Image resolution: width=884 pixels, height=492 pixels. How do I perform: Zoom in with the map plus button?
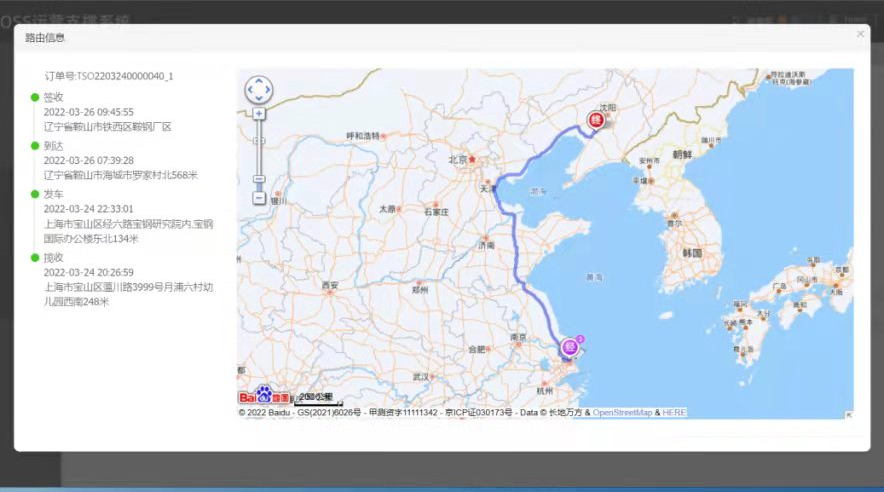[x=259, y=114]
